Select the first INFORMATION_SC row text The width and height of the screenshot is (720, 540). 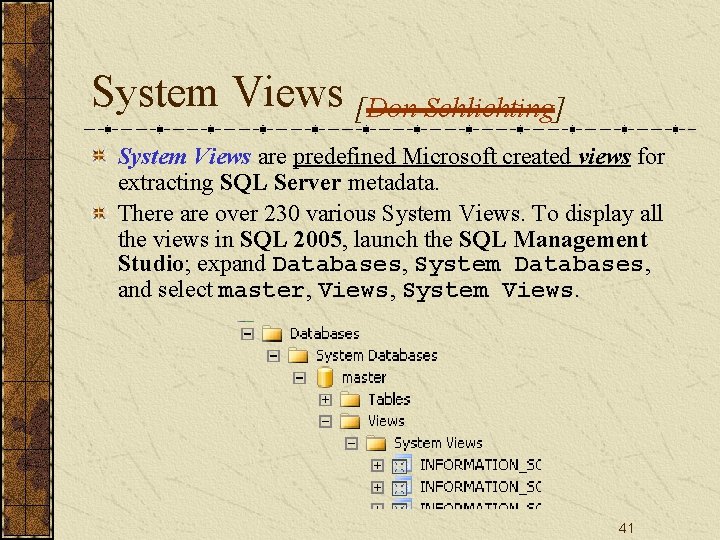[480, 465]
